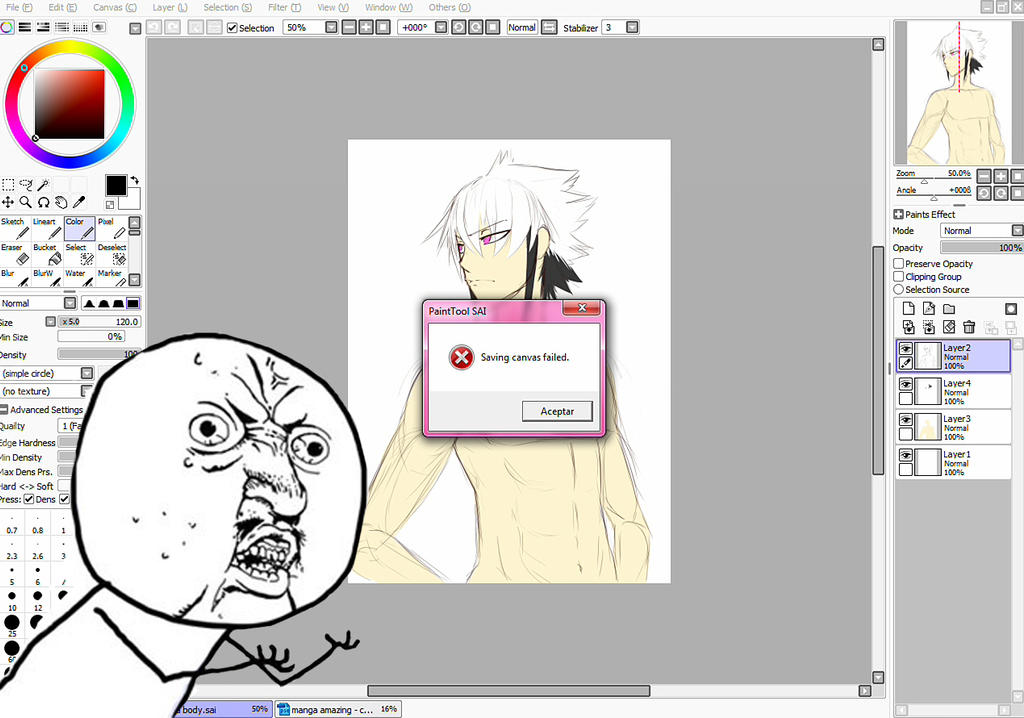Viewport: 1024px width, 718px height.
Task: Zoom in using navigator plus button
Action: 1000,176
